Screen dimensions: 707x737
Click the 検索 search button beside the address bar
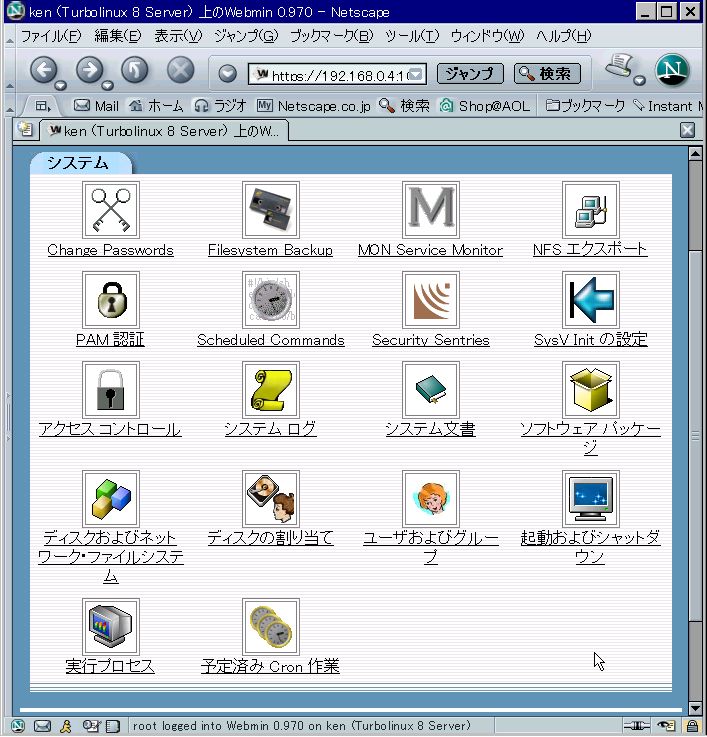coord(547,74)
